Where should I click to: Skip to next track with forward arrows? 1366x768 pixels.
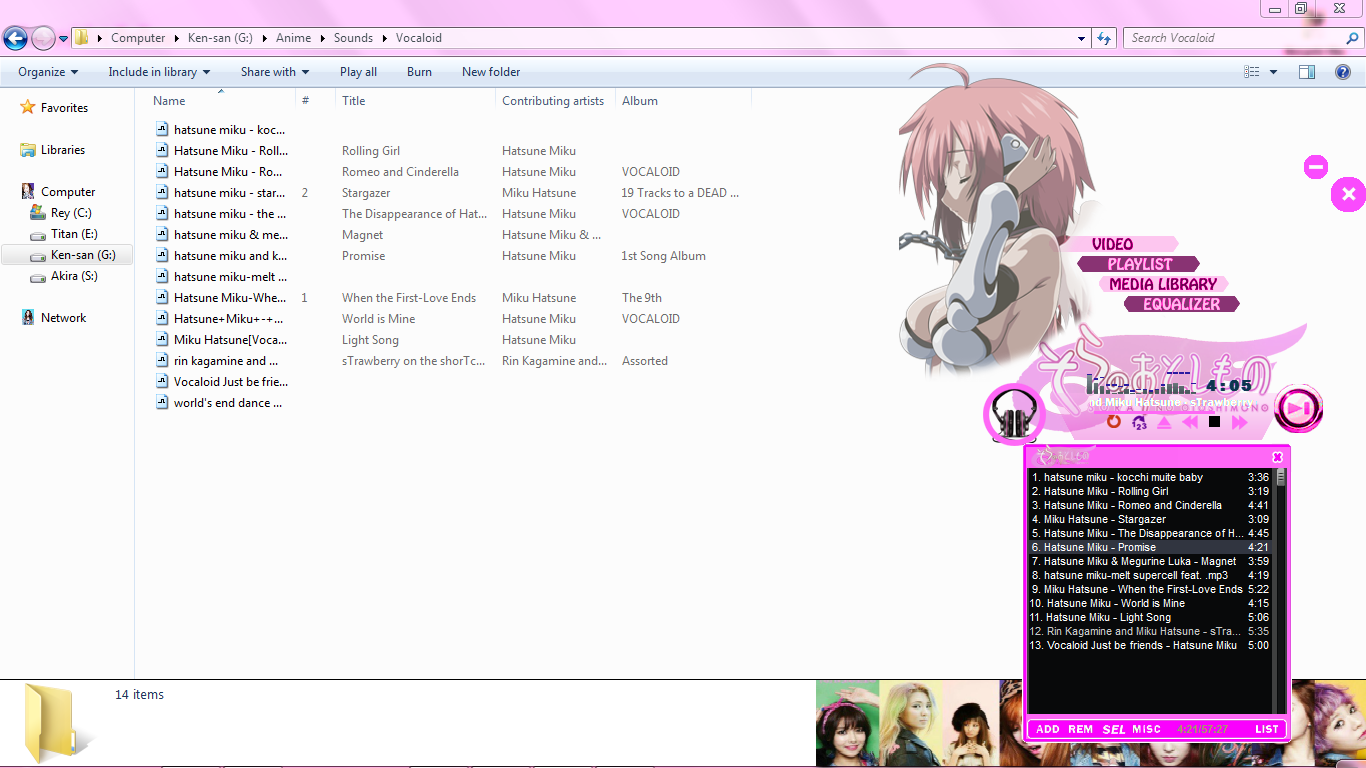(1240, 422)
